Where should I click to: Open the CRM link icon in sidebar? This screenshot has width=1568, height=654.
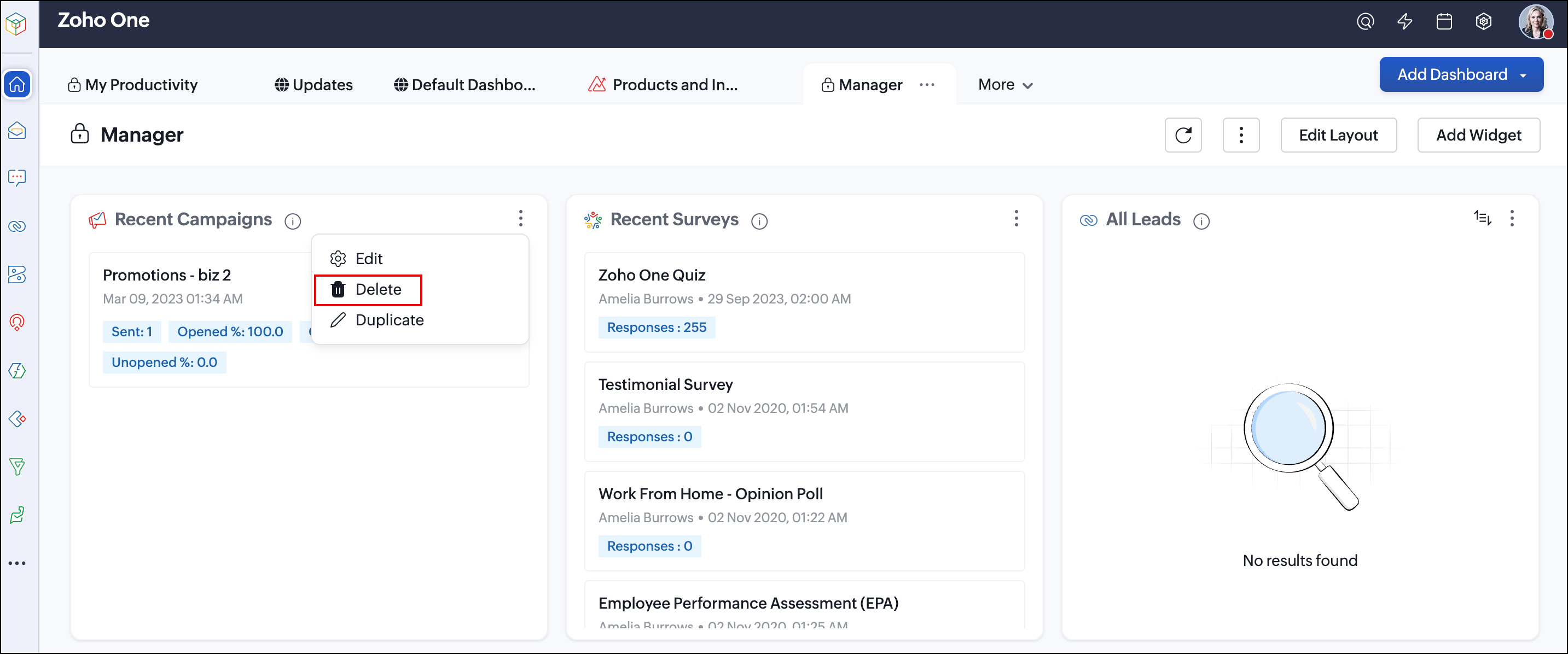[x=17, y=226]
